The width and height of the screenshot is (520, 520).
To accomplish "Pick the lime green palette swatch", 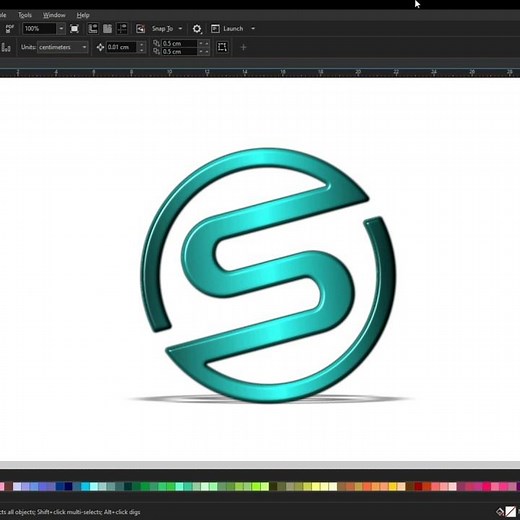I will coord(256,486).
